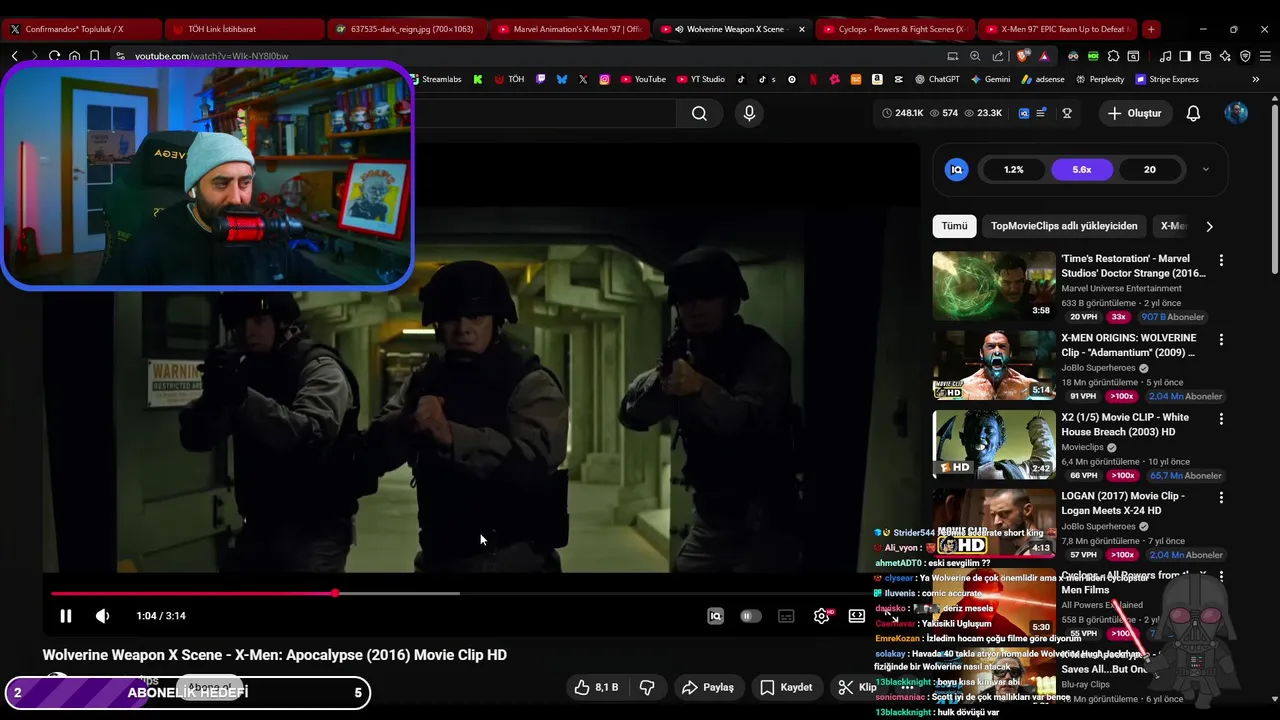
Task: Switch to Cyclops Powers & Fight Scenes tab
Action: coord(895,29)
